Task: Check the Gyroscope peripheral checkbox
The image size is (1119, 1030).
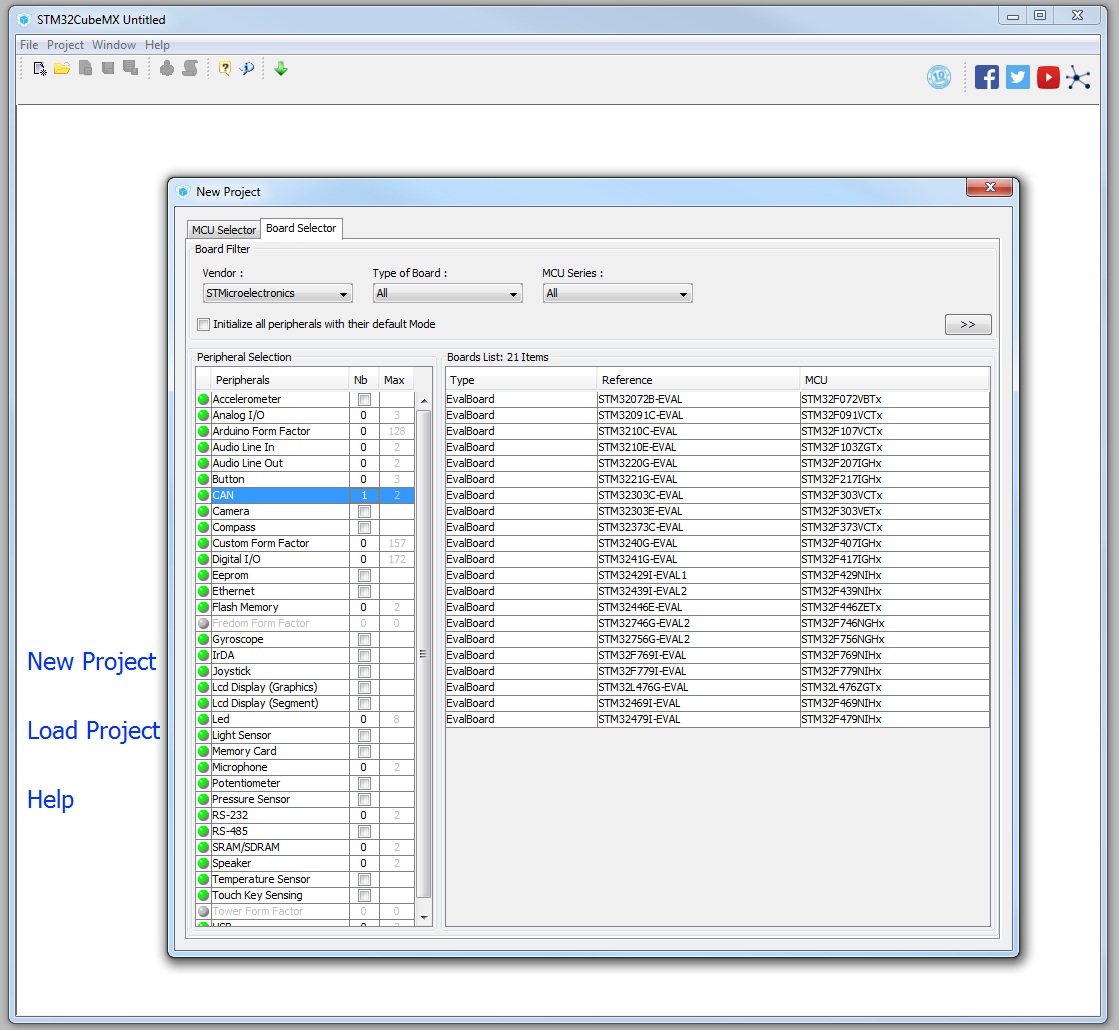Action: (x=365, y=640)
